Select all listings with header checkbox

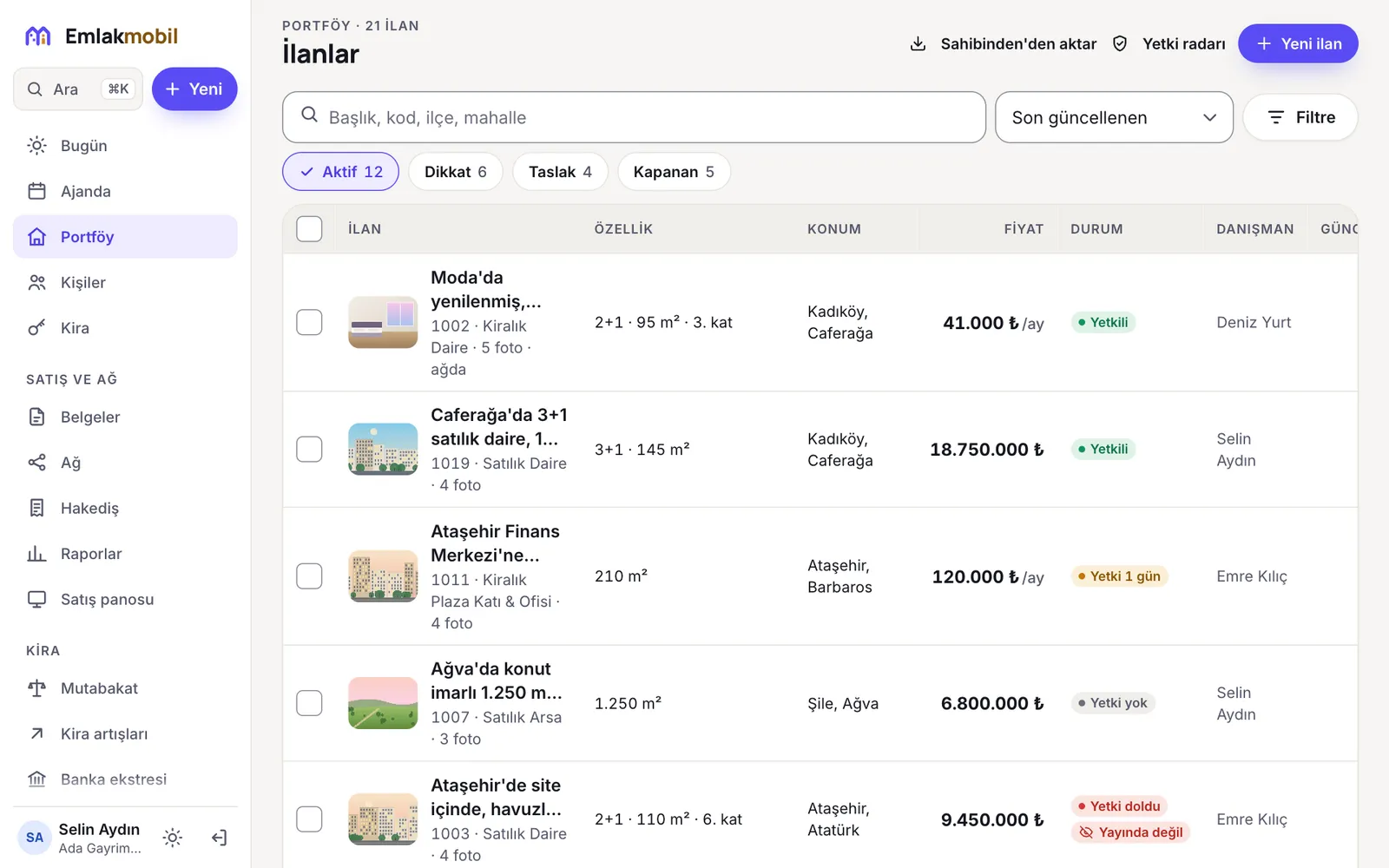coord(309,228)
